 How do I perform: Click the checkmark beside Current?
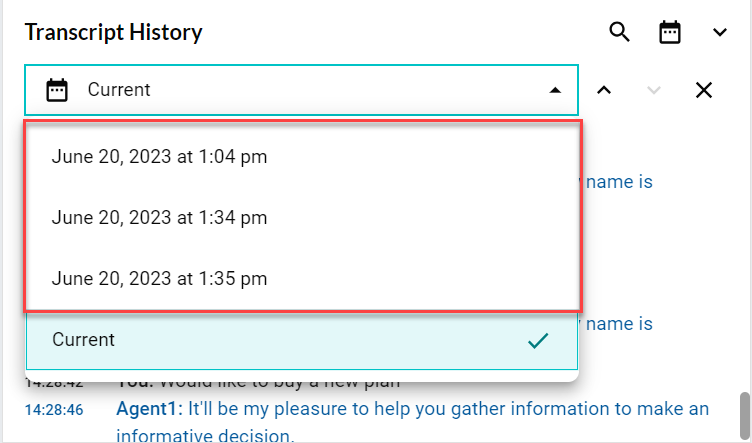click(x=539, y=341)
